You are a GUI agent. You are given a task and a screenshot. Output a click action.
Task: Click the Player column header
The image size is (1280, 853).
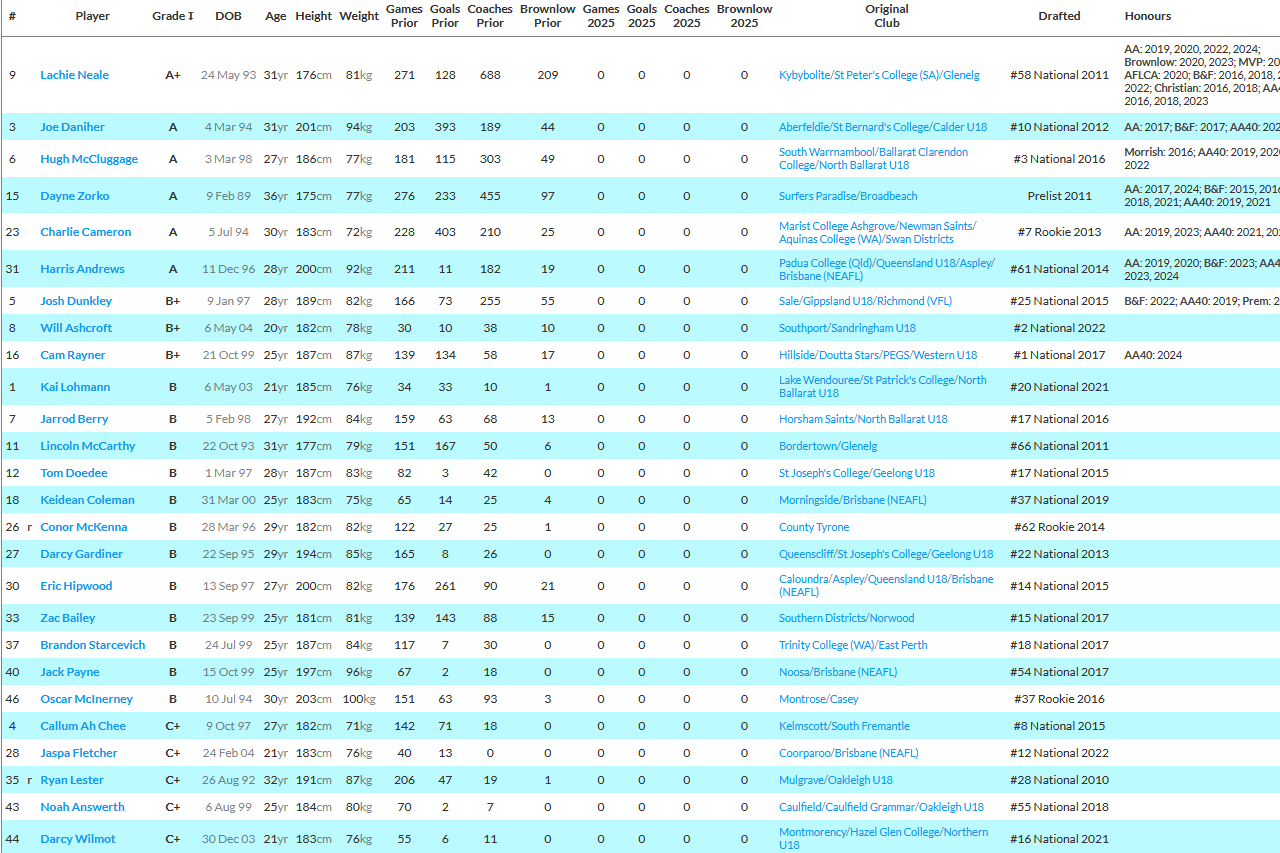coord(93,16)
